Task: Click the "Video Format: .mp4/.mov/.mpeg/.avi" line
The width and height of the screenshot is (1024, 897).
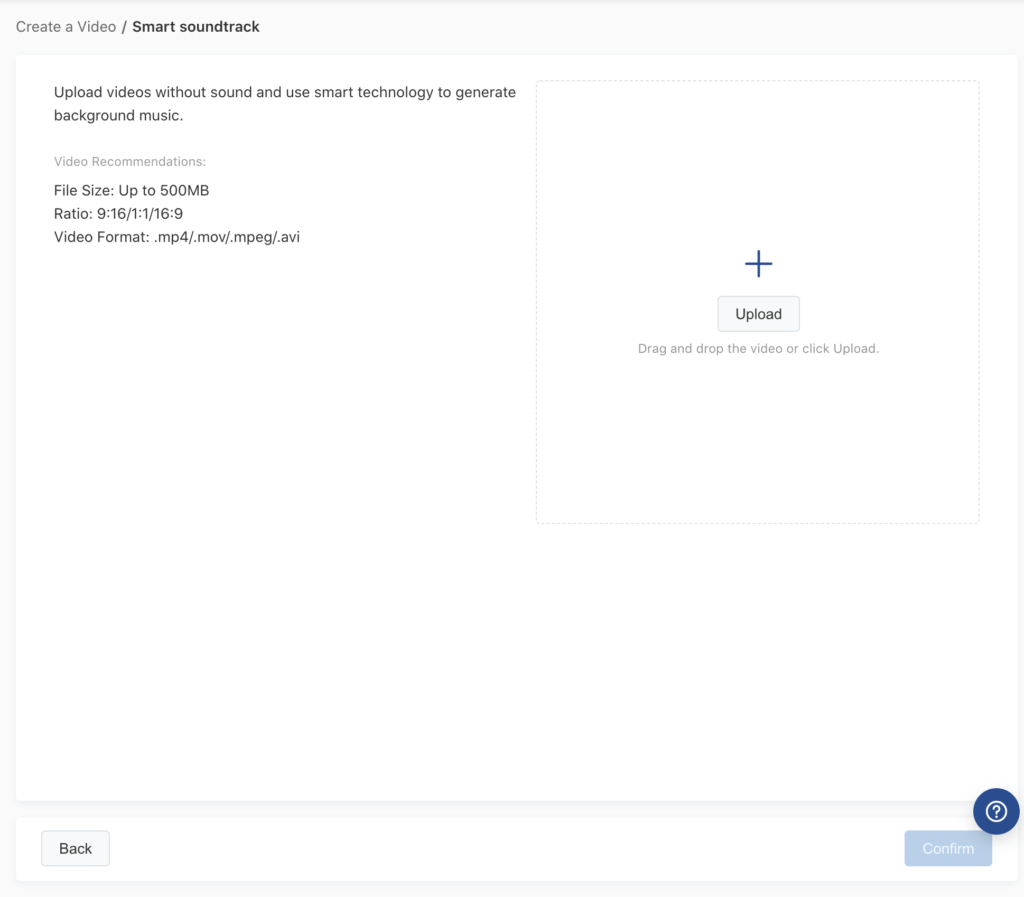Action: (x=177, y=237)
